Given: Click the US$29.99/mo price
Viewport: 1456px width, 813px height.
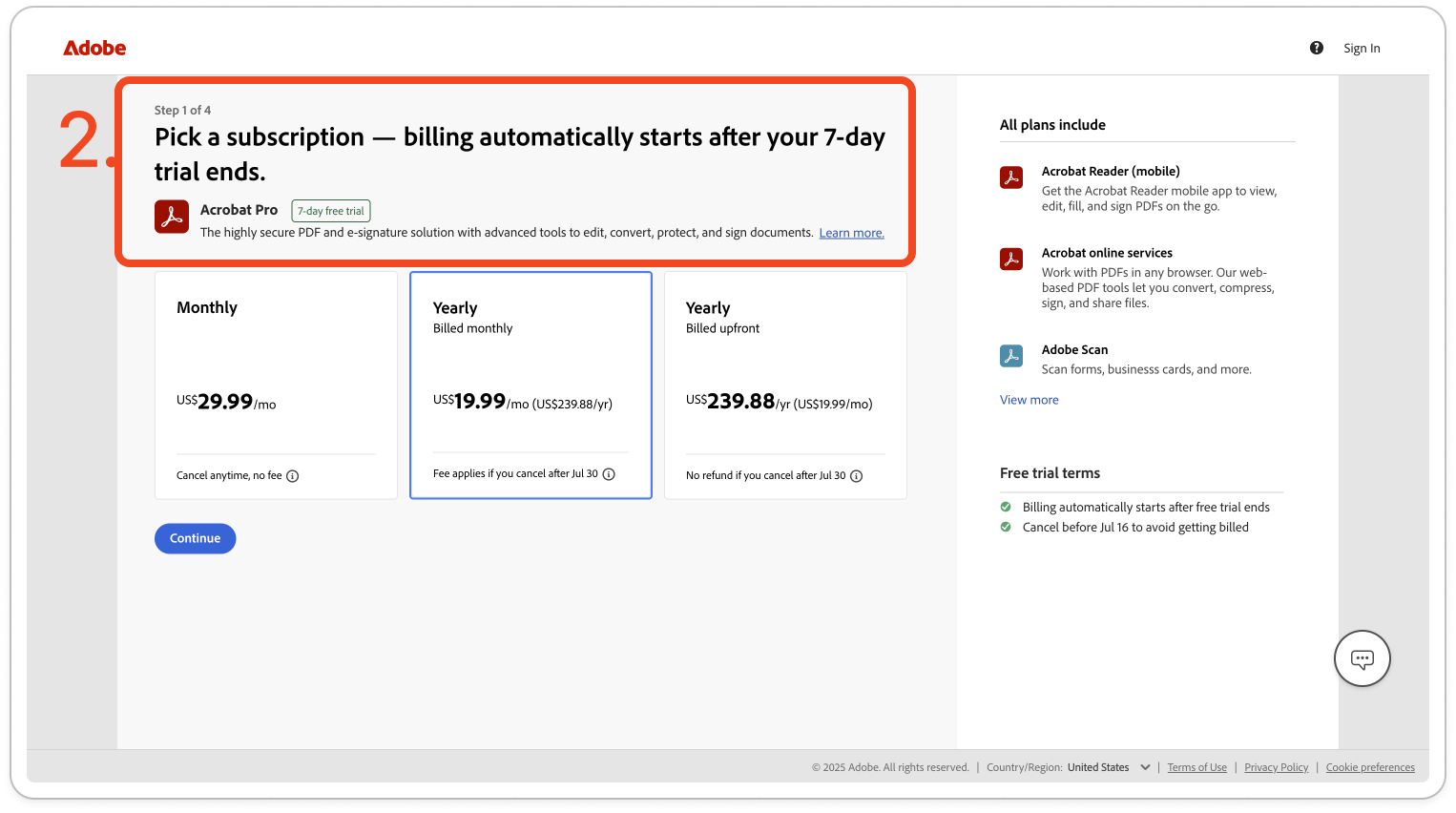Looking at the screenshot, I should coord(226,402).
